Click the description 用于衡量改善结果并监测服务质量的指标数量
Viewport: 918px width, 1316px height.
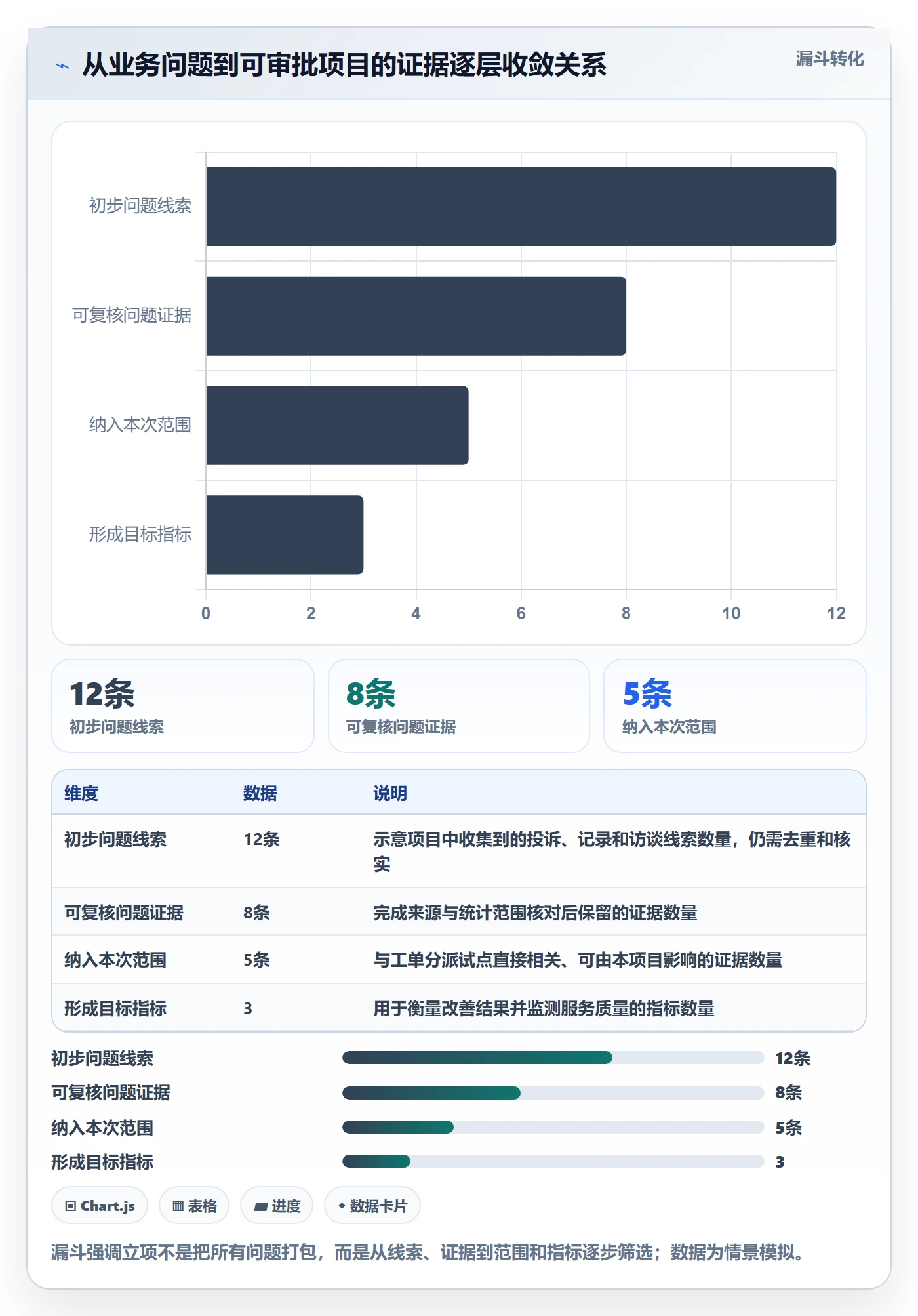(544, 1008)
